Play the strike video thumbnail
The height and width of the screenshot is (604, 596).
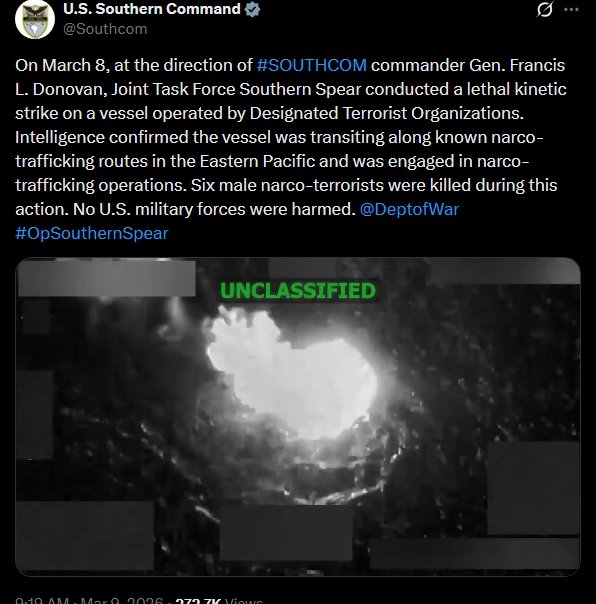coord(298,416)
